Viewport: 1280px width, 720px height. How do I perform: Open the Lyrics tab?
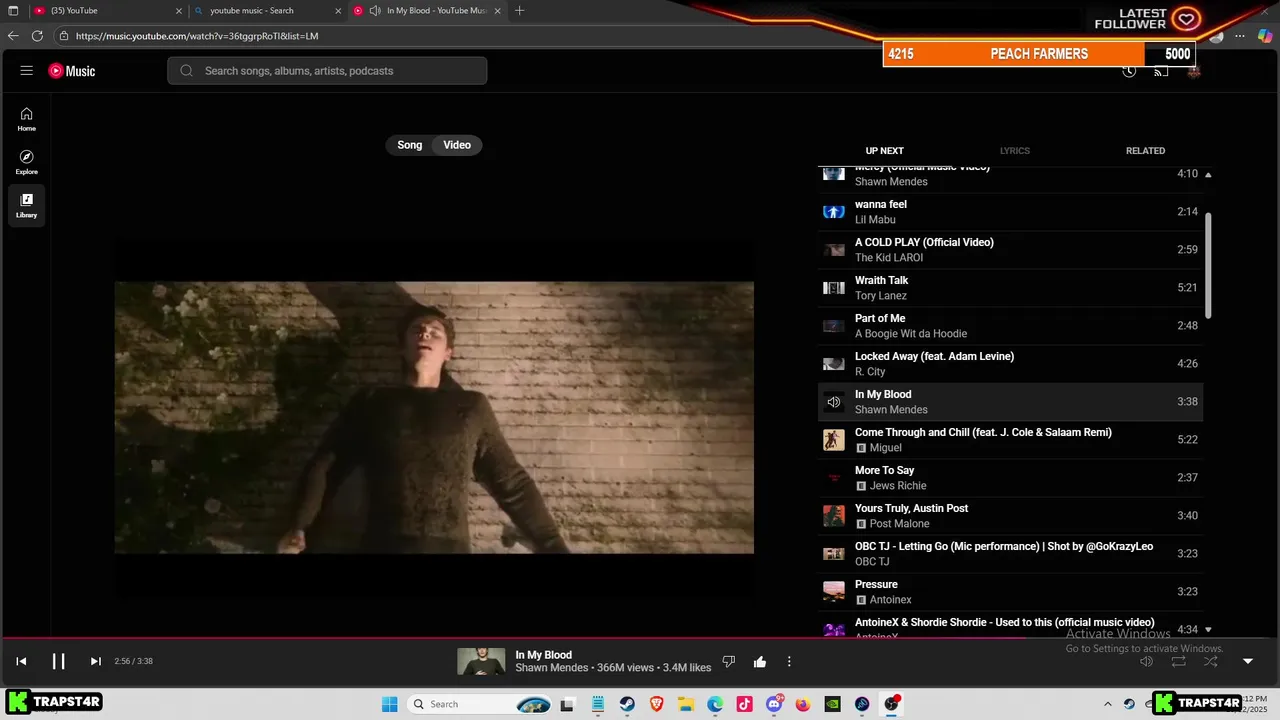pos(1014,151)
